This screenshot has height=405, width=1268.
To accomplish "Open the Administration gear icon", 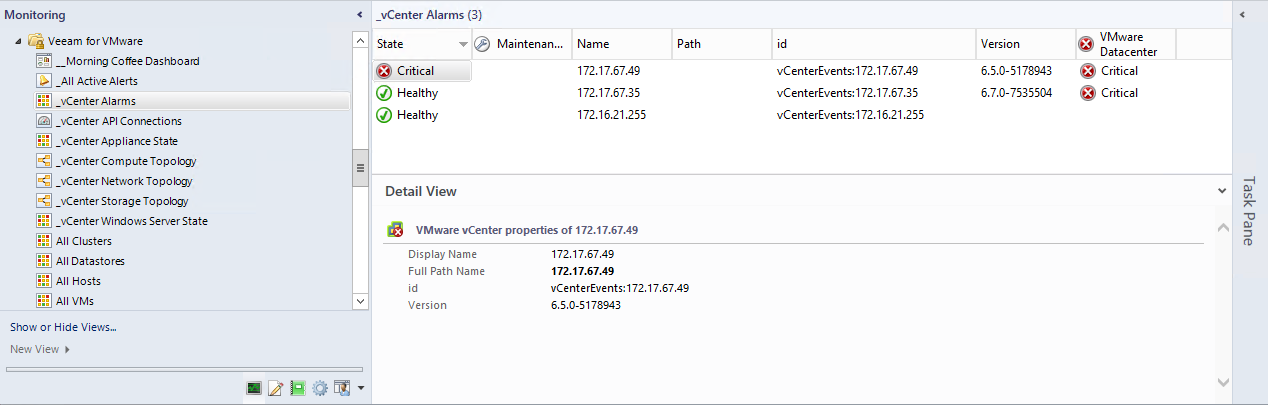I will point(320,388).
